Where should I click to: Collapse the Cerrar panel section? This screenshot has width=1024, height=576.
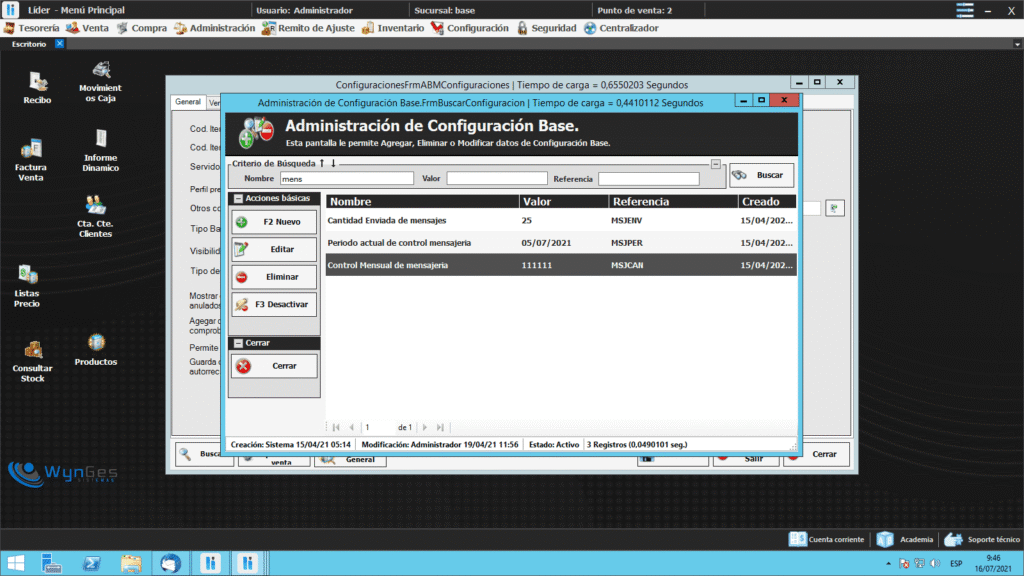[238, 343]
